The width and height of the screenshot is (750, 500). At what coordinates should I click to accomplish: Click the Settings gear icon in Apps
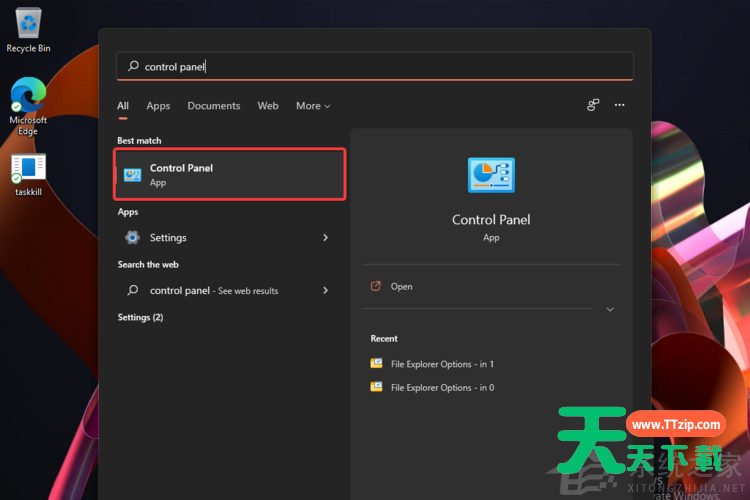[x=132, y=238]
